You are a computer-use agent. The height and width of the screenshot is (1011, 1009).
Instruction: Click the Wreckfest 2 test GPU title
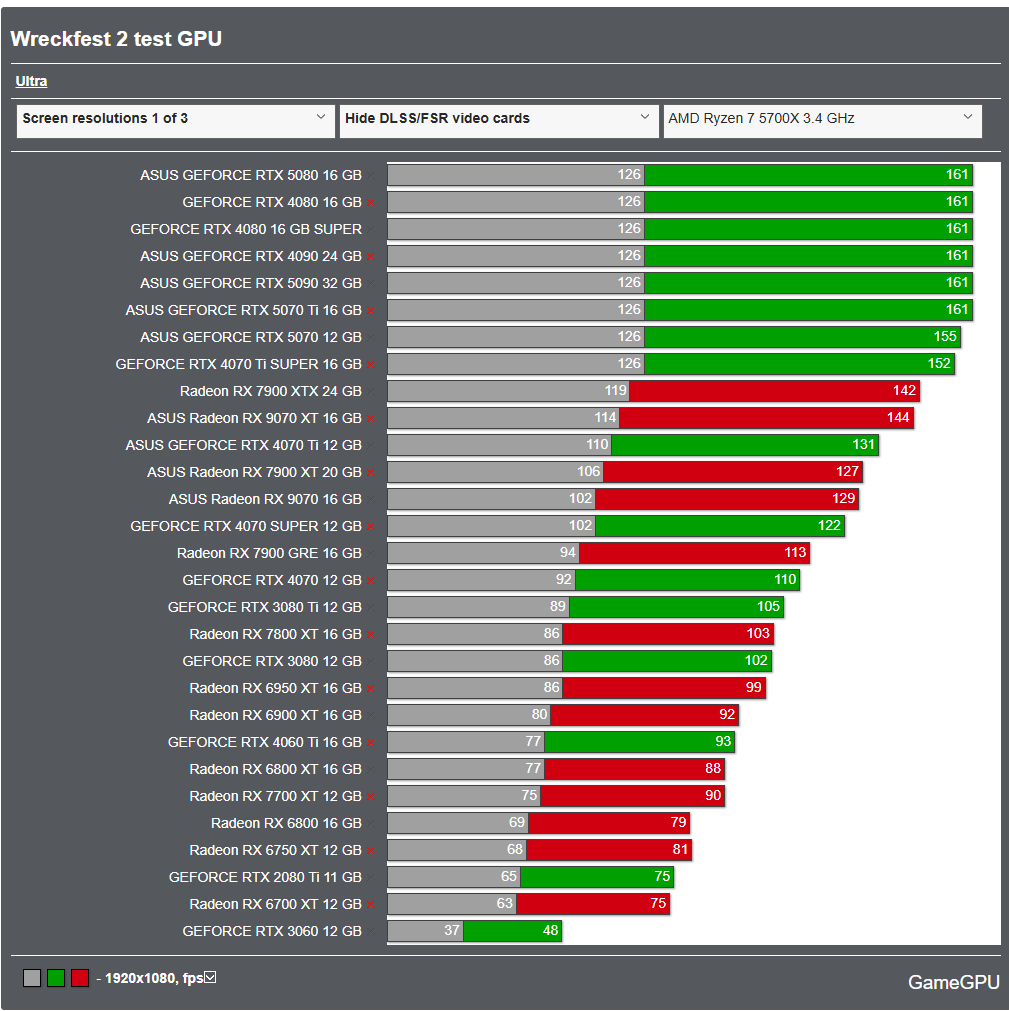(116, 39)
